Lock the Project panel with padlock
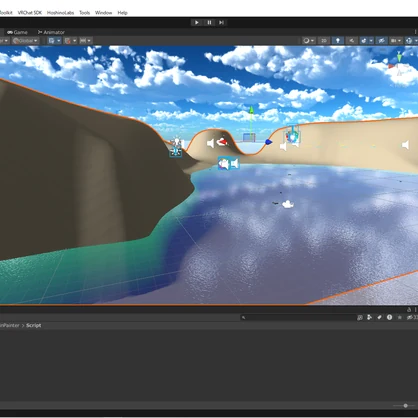This screenshot has height=418, width=418. point(409,310)
